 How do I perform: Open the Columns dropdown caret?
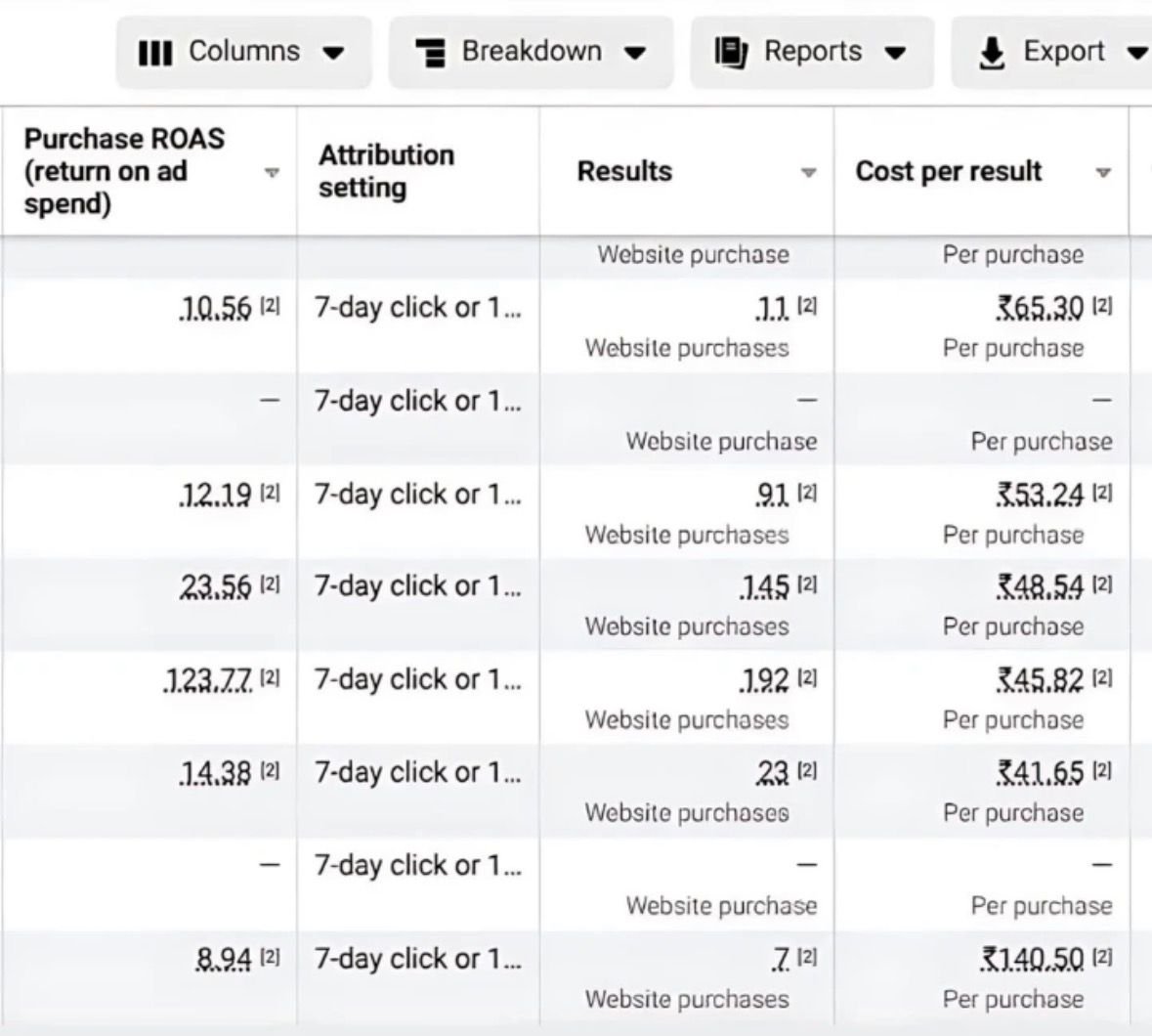[x=334, y=52]
